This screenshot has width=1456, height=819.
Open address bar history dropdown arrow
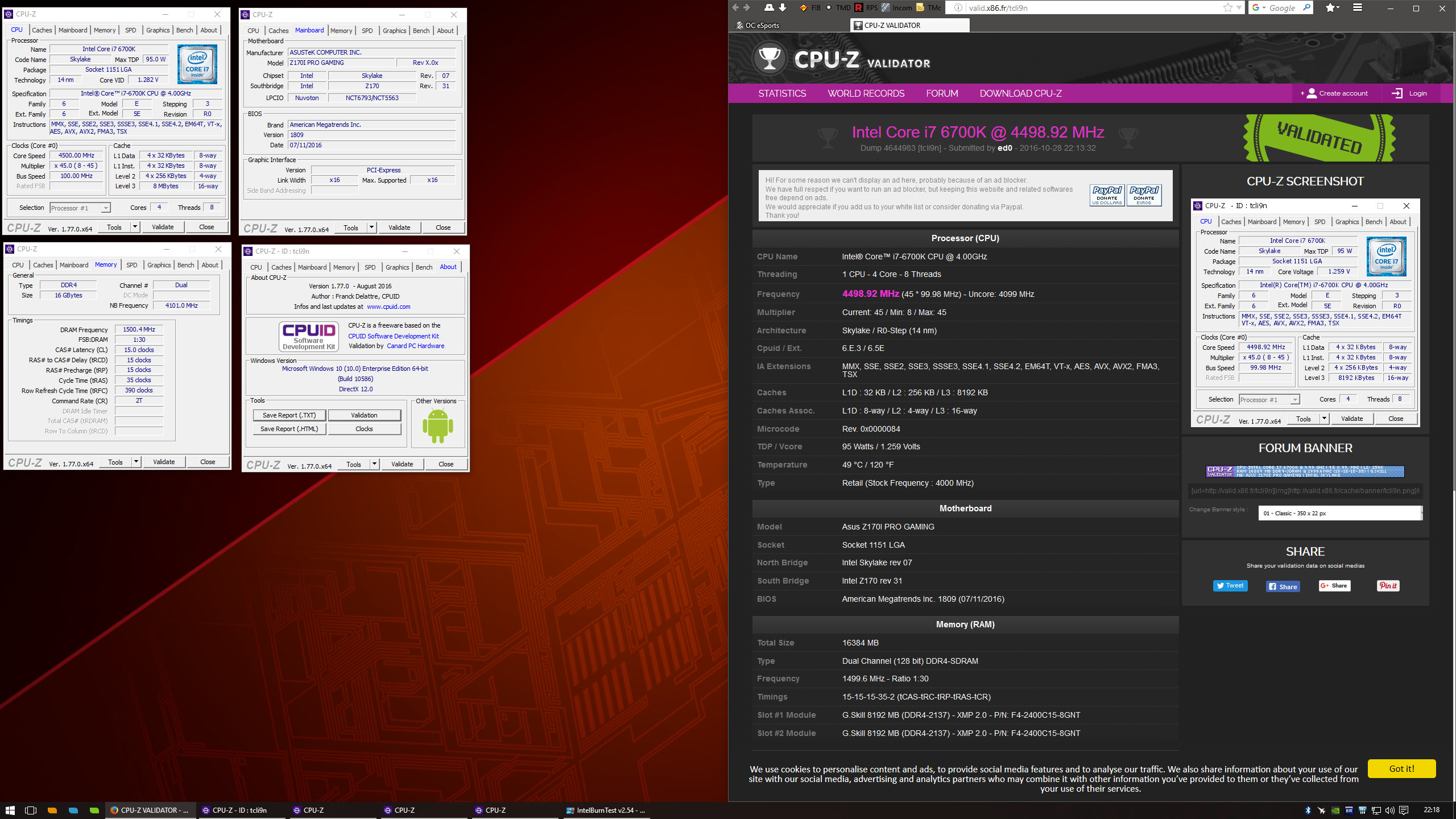pyautogui.click(x=1239, y=7)
